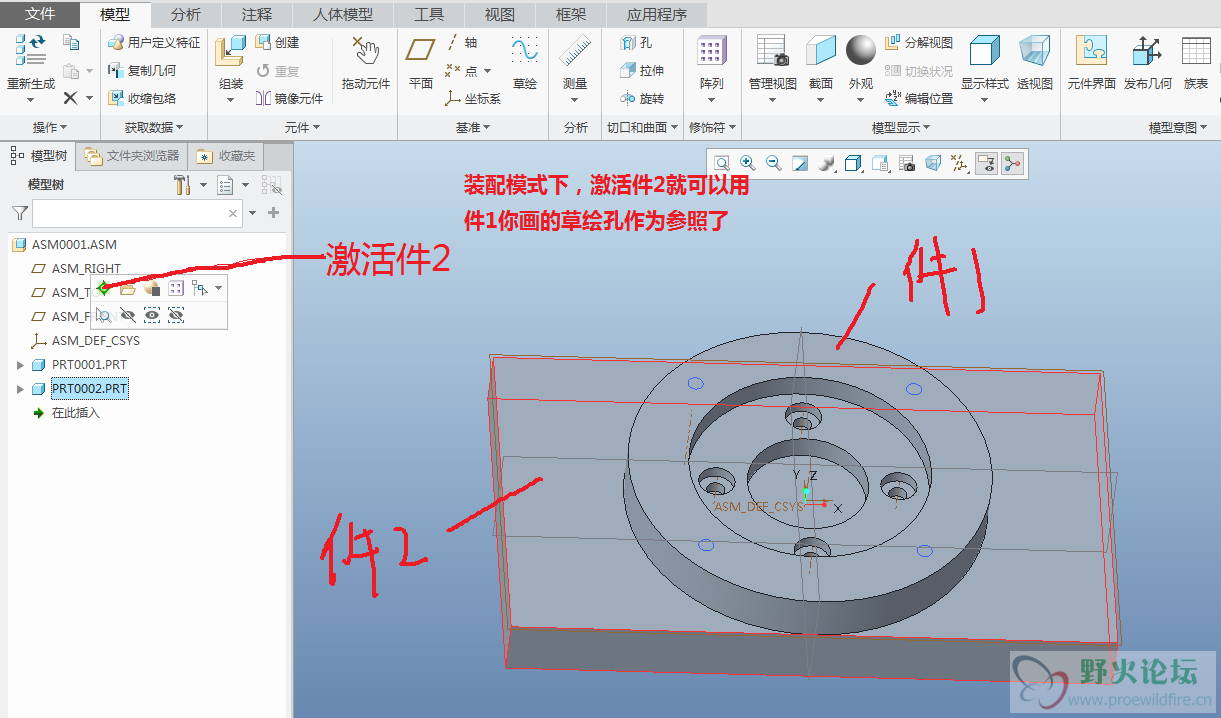
Task: Click 创建 to create a new component
Action: 278,43
